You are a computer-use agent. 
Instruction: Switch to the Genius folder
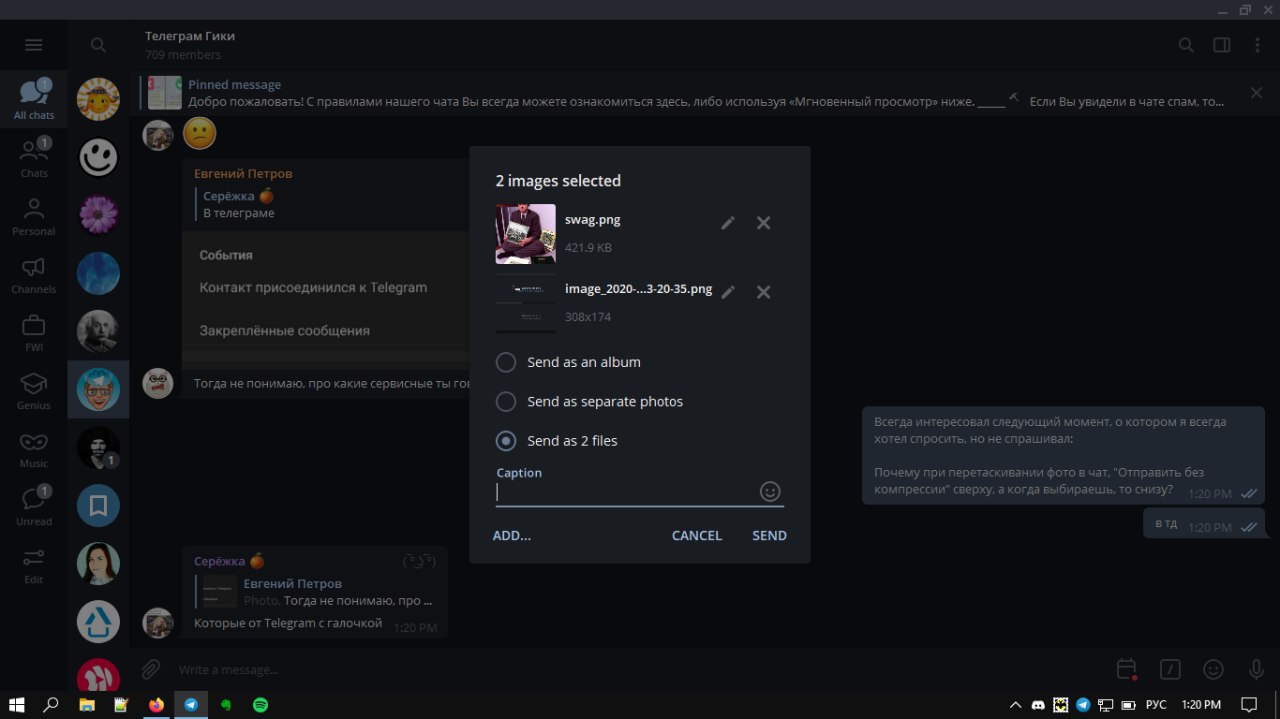[x=34, y=390]
